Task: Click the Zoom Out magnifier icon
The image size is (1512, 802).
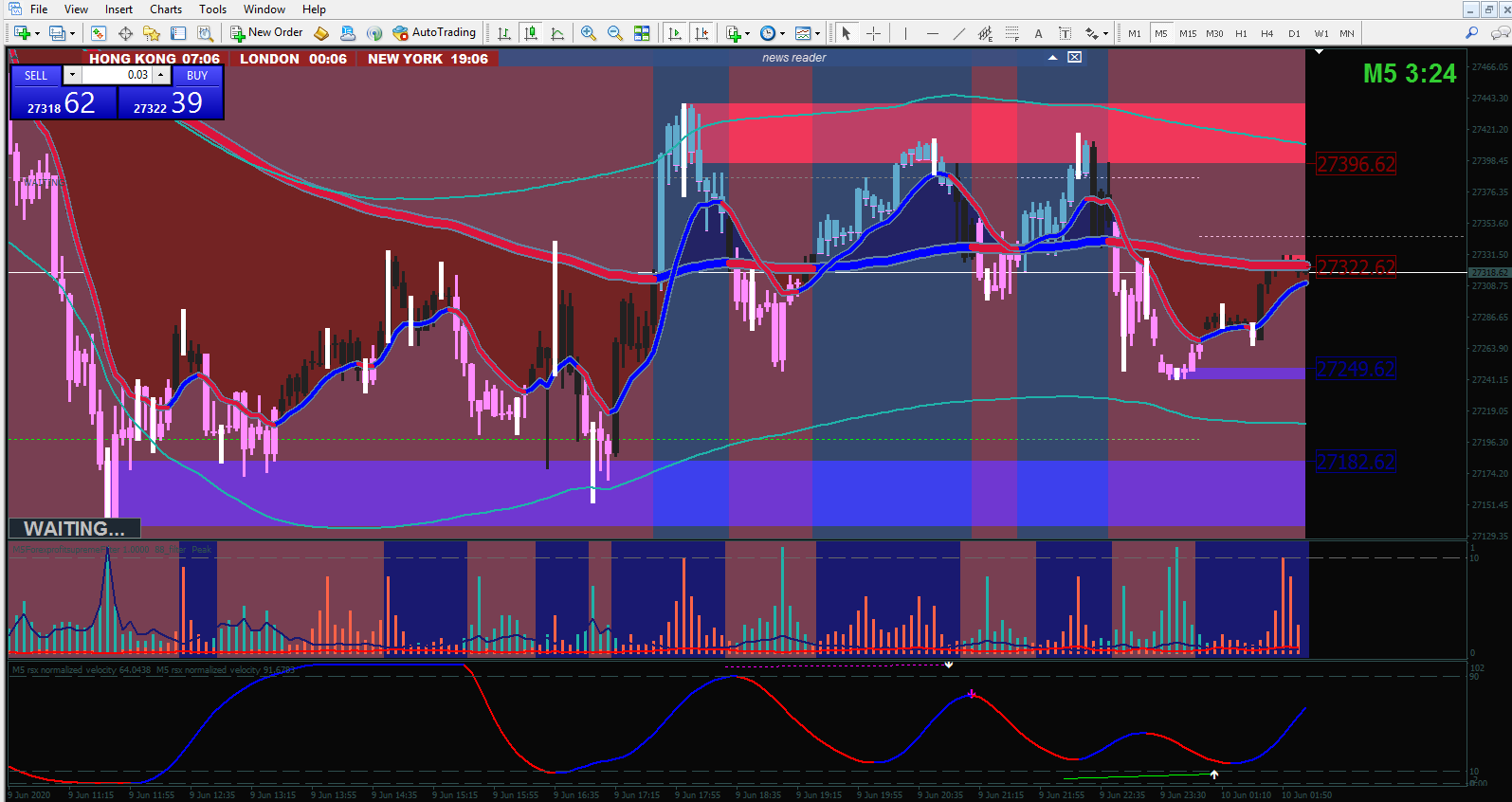Action: pyautogui.click(x=615, y=33)
